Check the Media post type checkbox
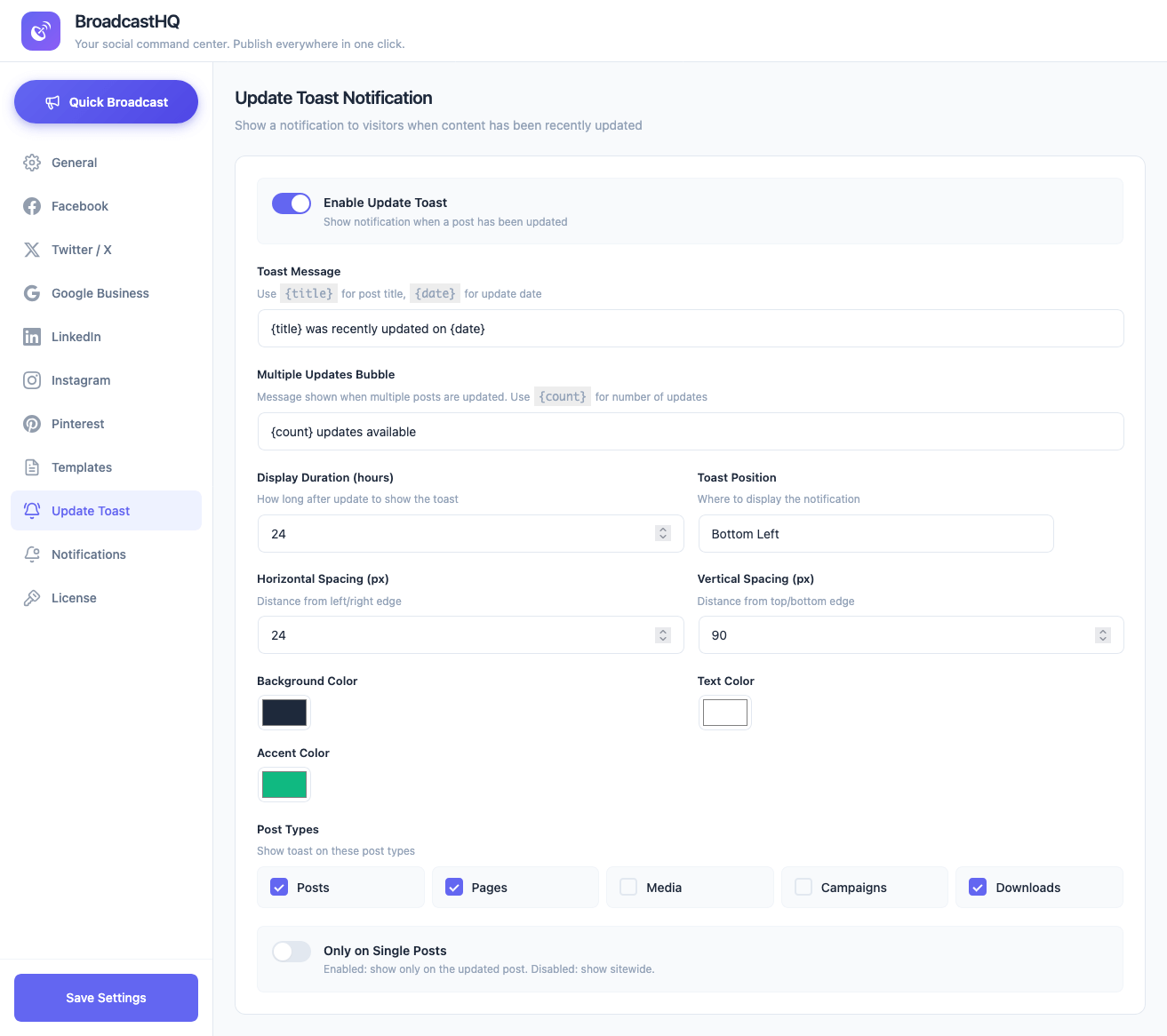Viewport: 1167px width, 1036px height. tap(628, 887)
